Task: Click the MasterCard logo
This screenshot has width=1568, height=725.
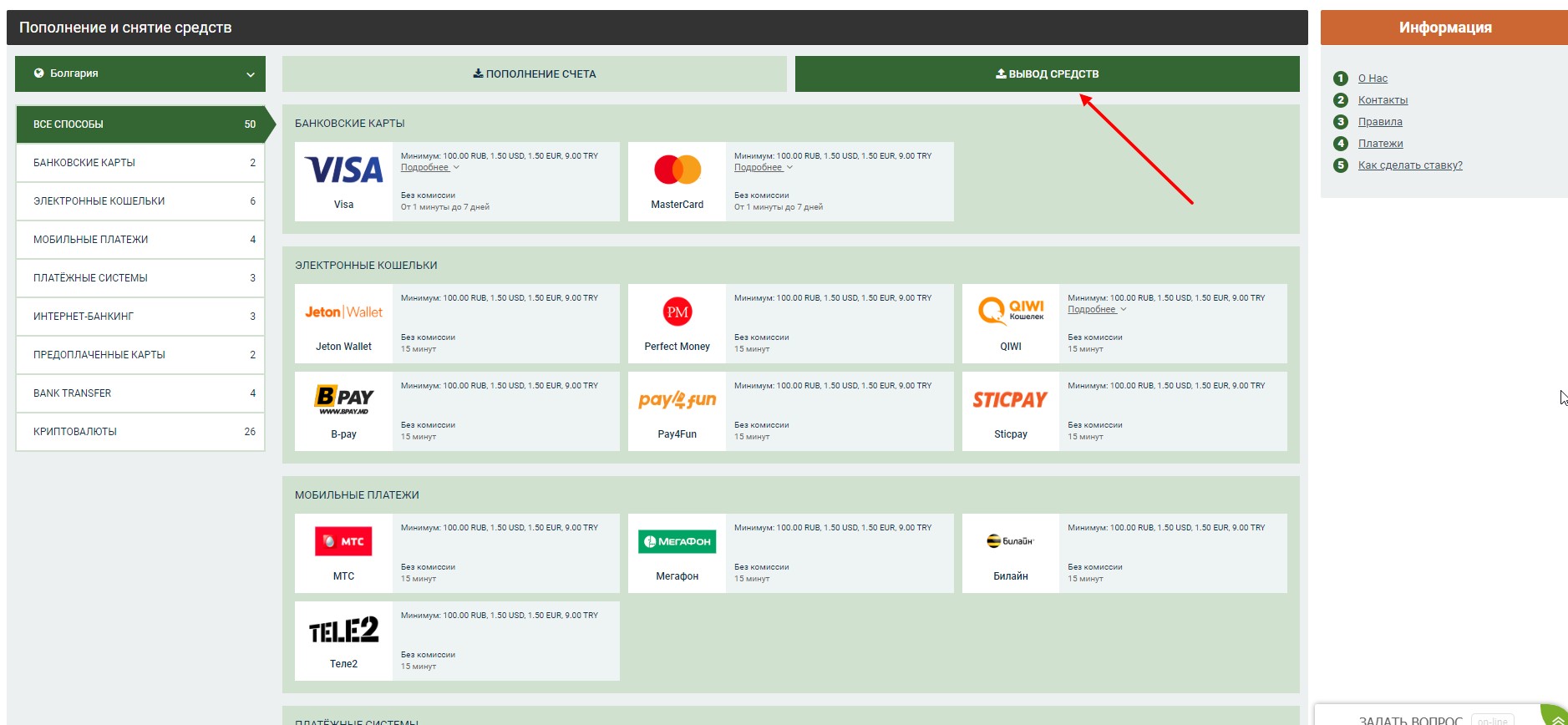Action: point(677,170)
